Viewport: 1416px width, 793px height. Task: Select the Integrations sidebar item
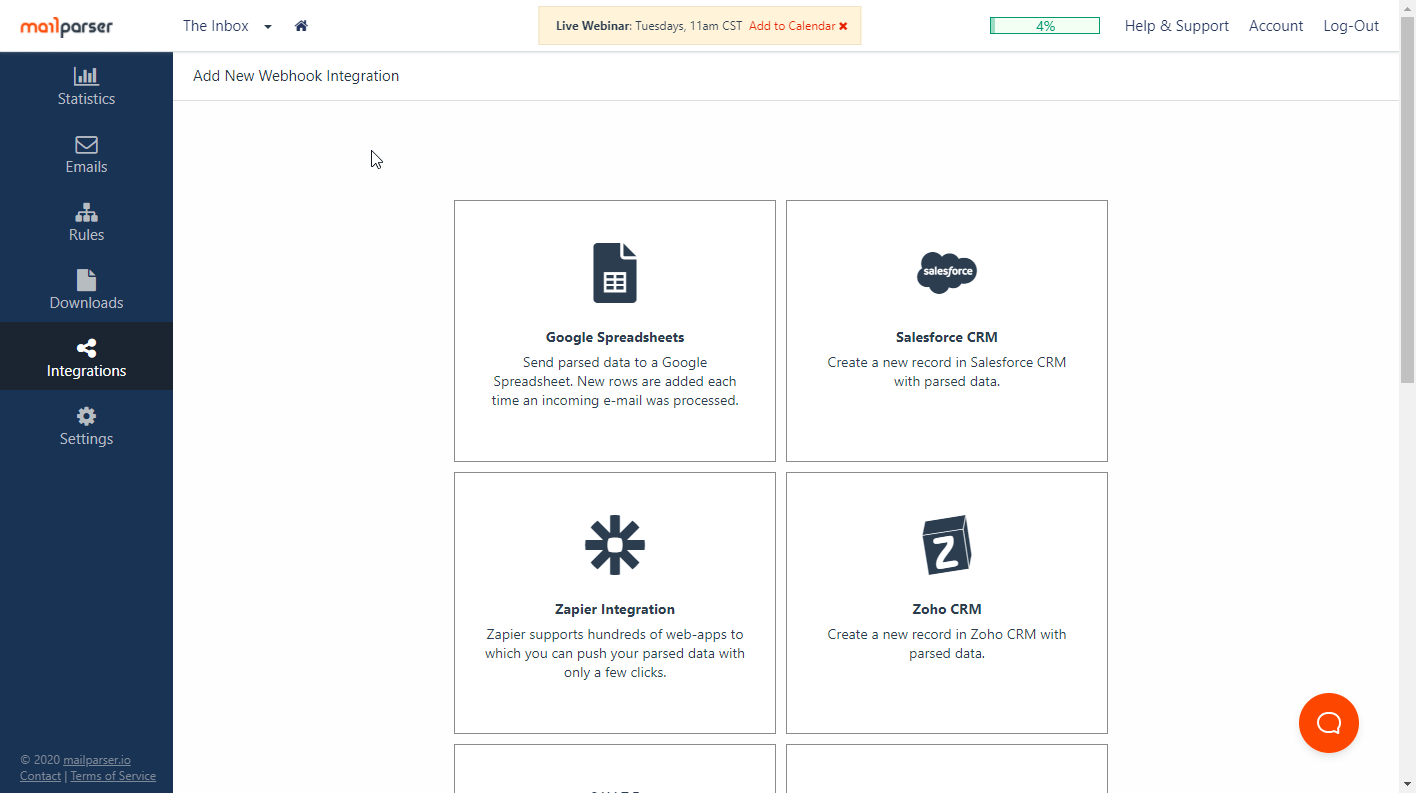point(86,356)
